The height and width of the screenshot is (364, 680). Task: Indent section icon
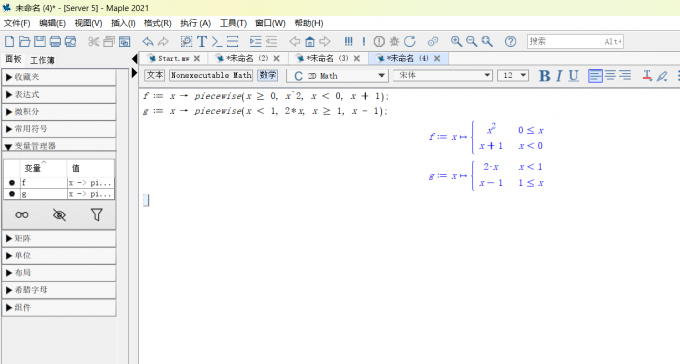[x=255, y=41]
